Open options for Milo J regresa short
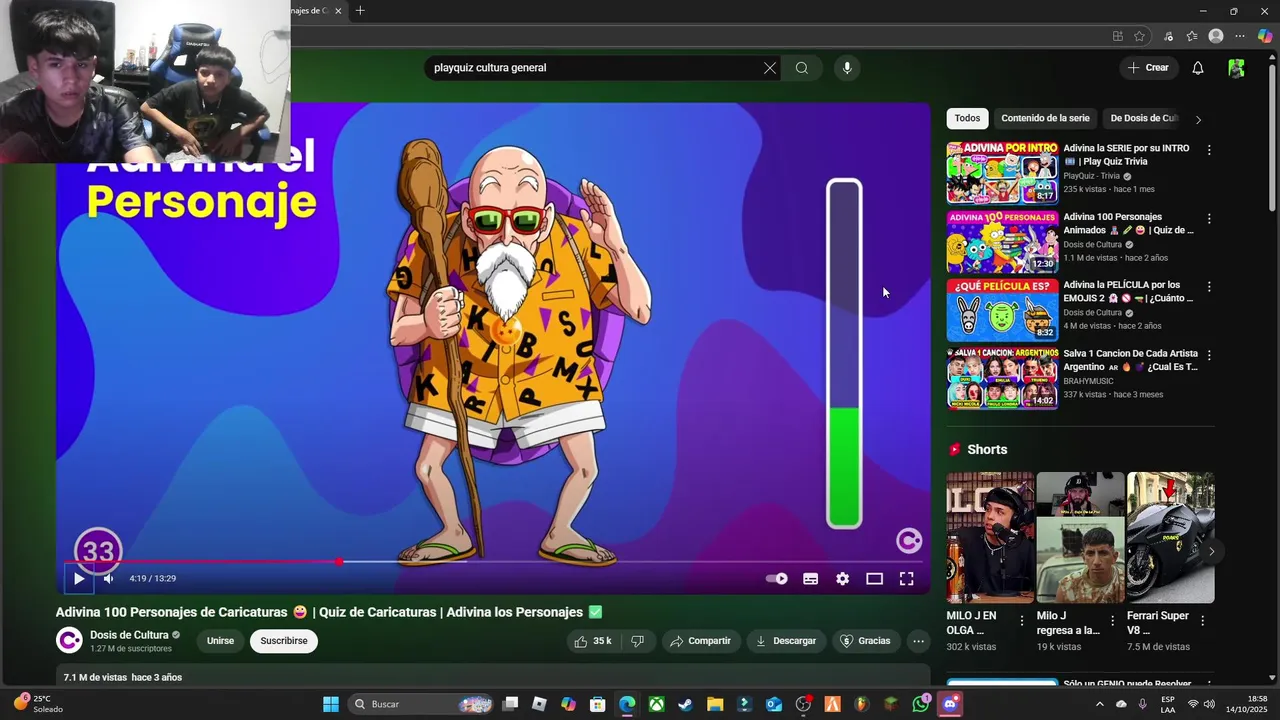Viewport: 1280px width, 720px height. coord(1112,620)
